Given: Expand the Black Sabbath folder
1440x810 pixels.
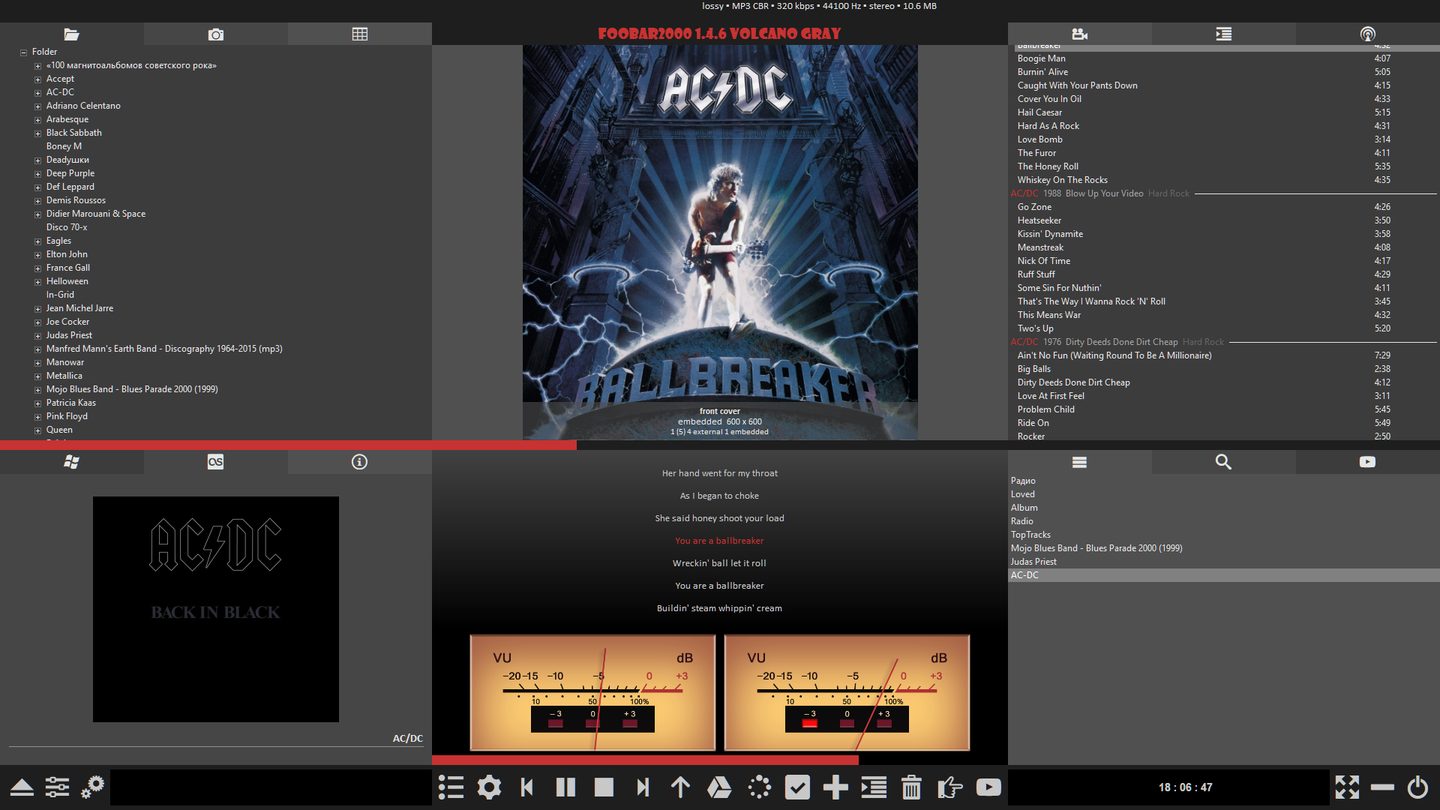Looking at the screenshot, I should (x=38, y=133).
